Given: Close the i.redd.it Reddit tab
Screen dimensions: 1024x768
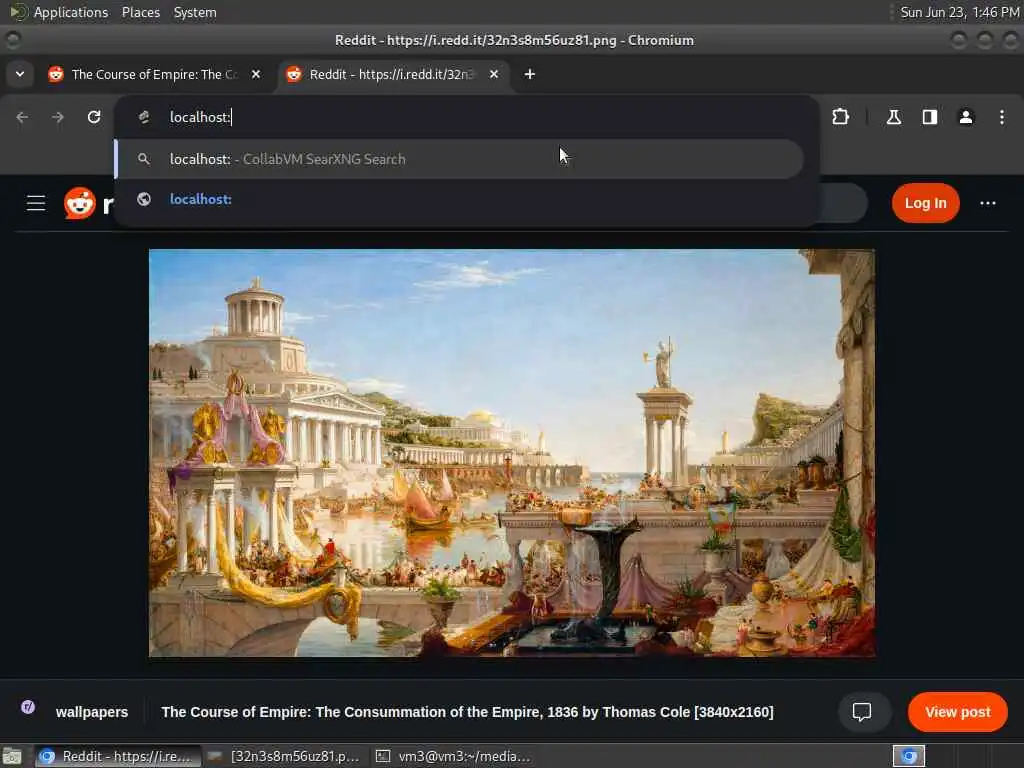Looking at the screenshot, I should point(494,74).
